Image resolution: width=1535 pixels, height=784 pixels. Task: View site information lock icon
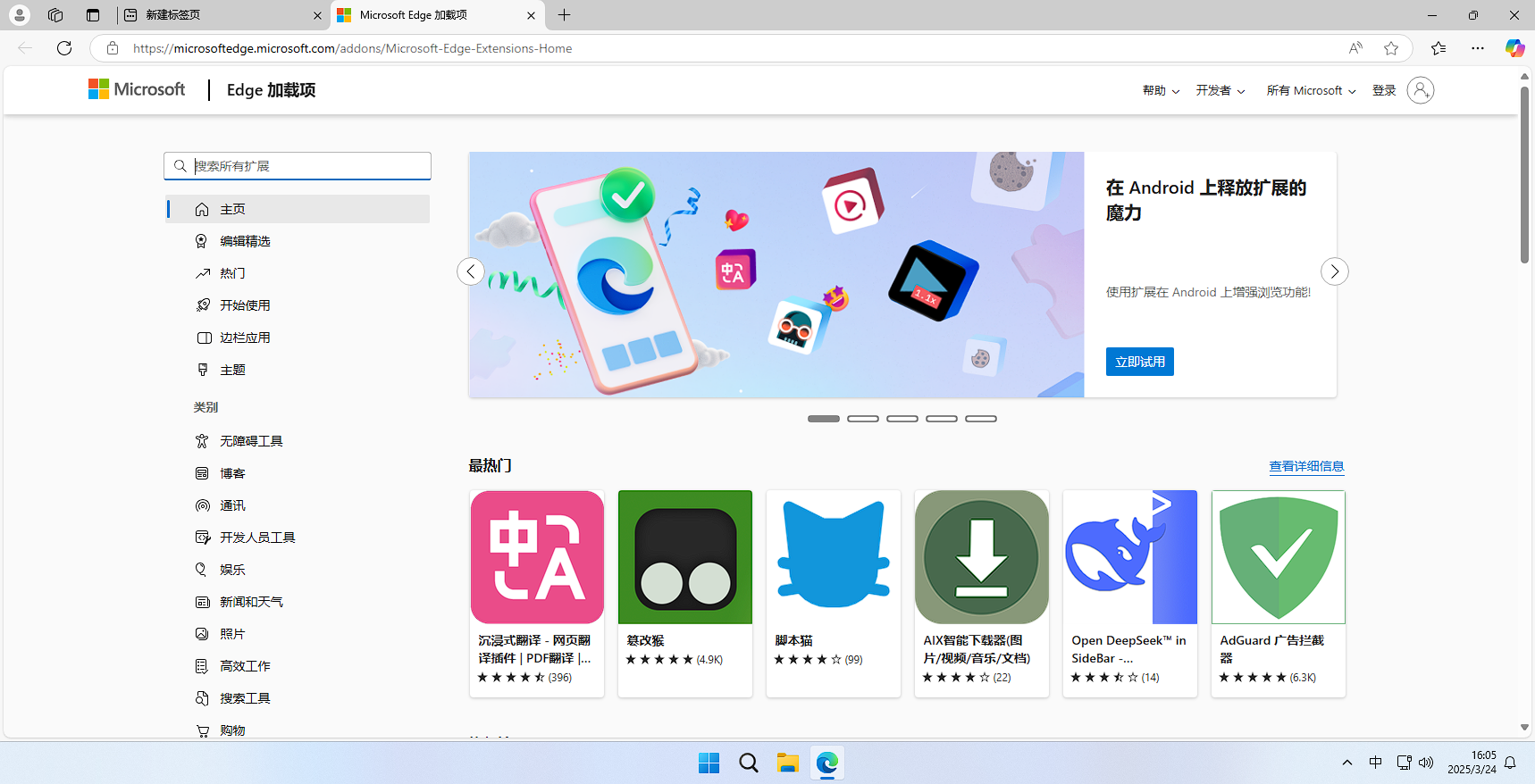(x=113, y=48)
